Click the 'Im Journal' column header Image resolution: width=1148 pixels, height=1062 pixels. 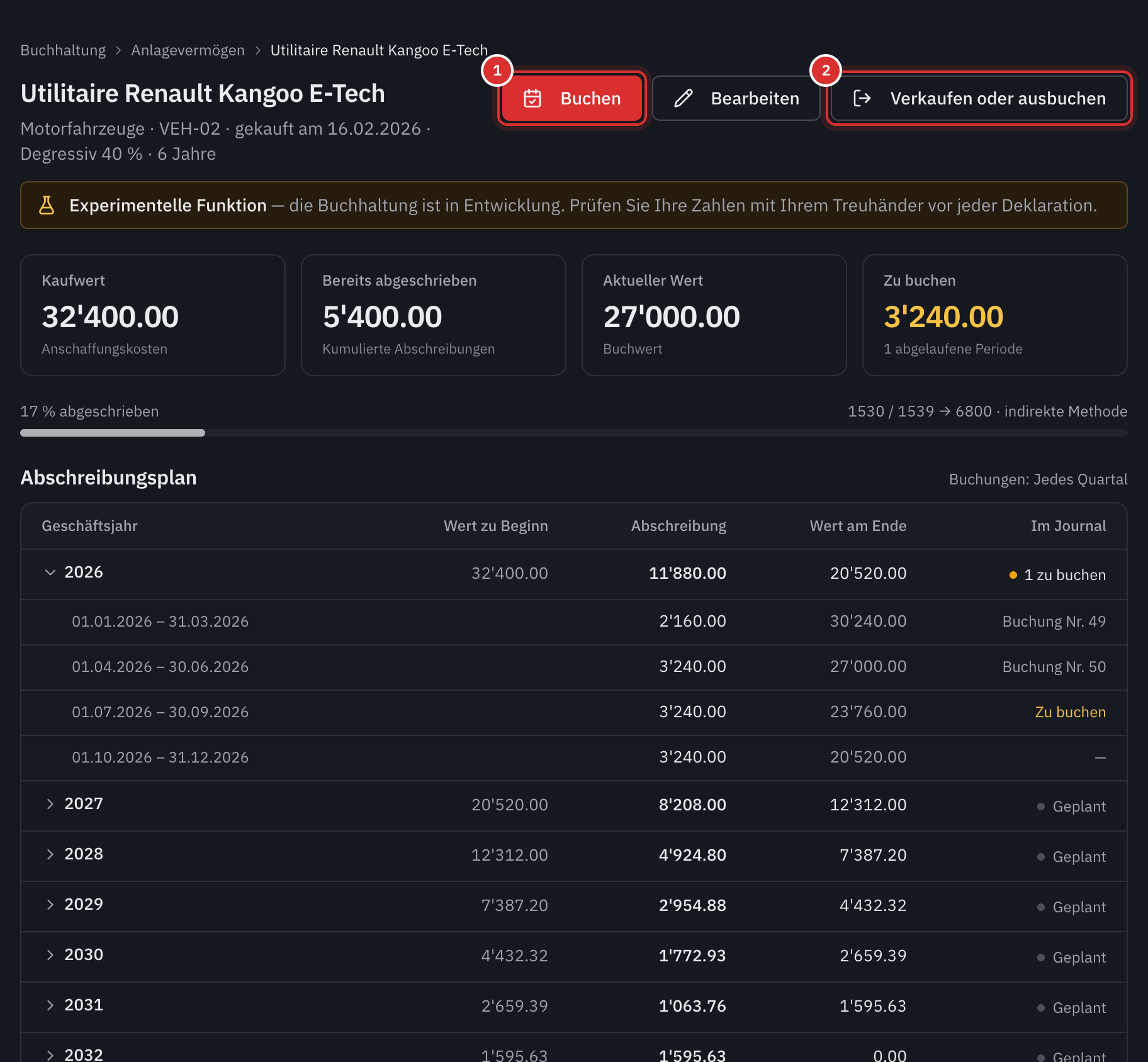tap(1068, 526)
